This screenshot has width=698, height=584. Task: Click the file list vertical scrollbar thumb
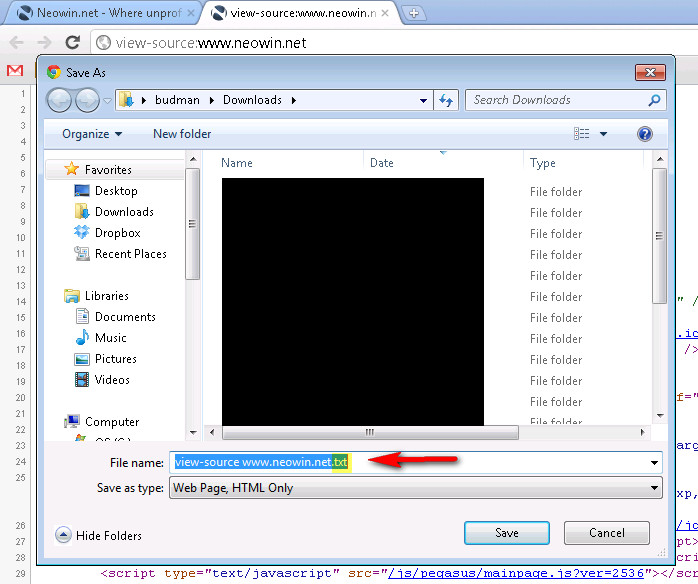click(659, 236)
